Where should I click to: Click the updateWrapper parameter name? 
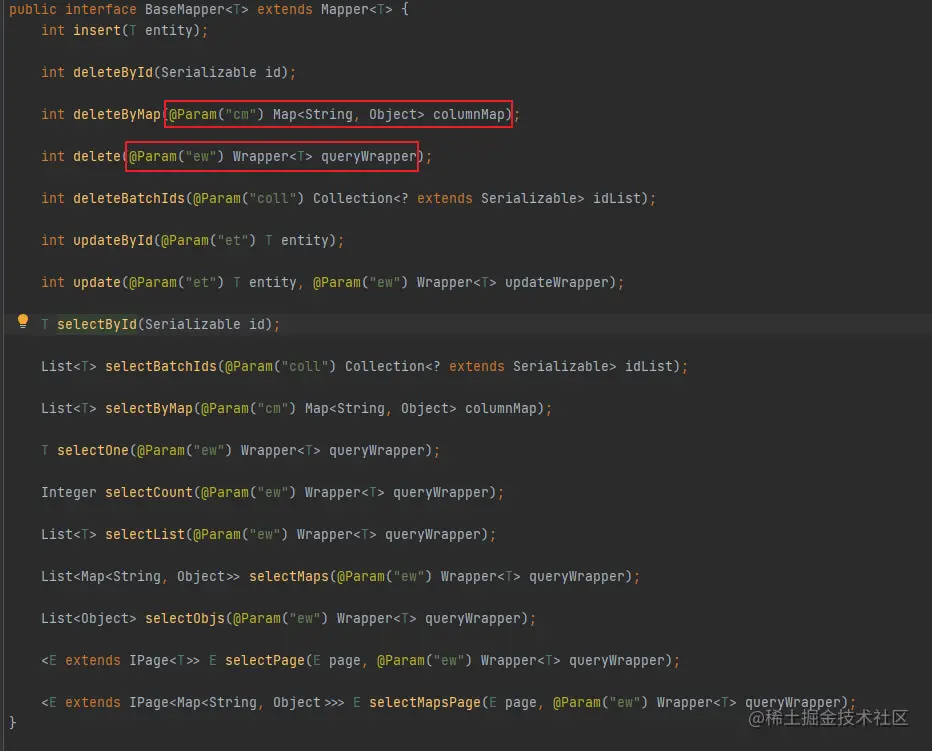pos(556,282)
